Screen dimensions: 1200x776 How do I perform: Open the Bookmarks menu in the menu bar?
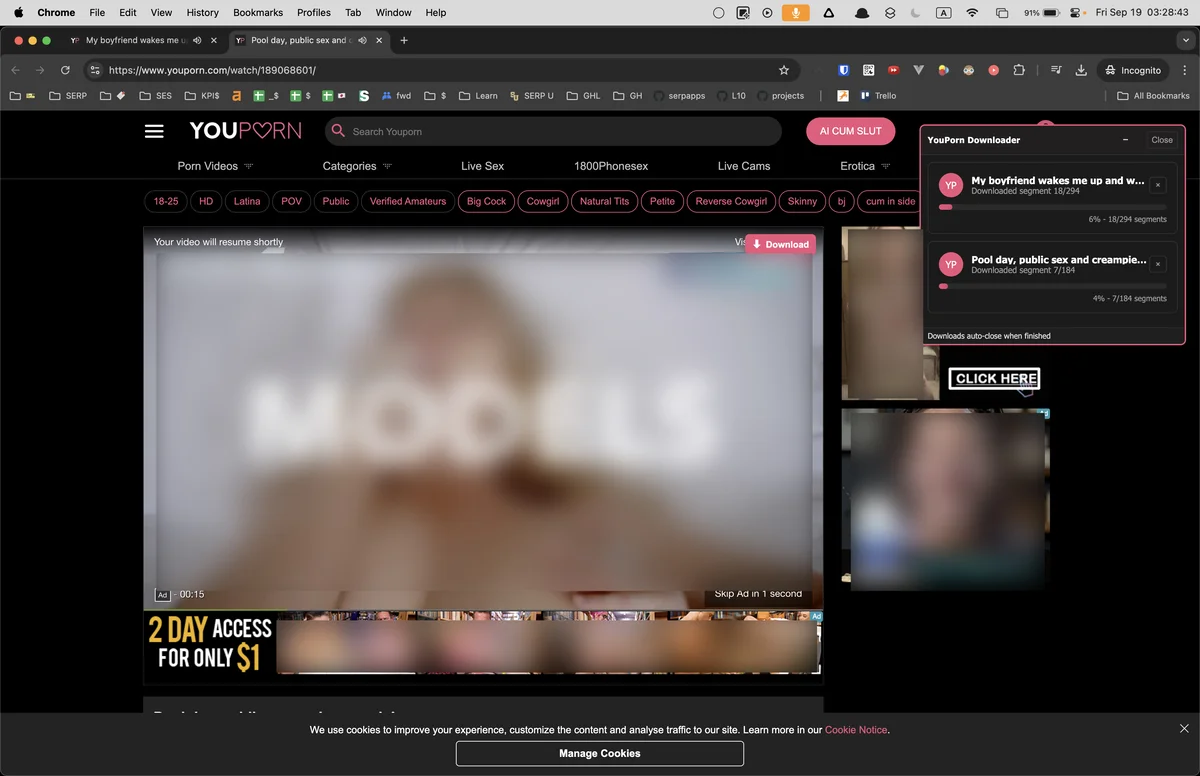[257, 12]
